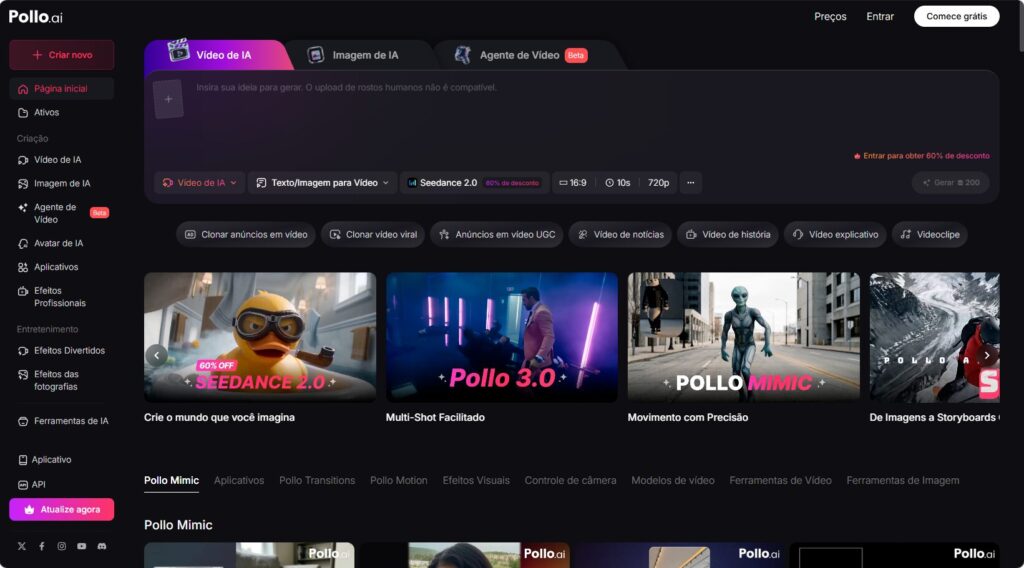Click previous arrow on banner carousel

(156, 355)
